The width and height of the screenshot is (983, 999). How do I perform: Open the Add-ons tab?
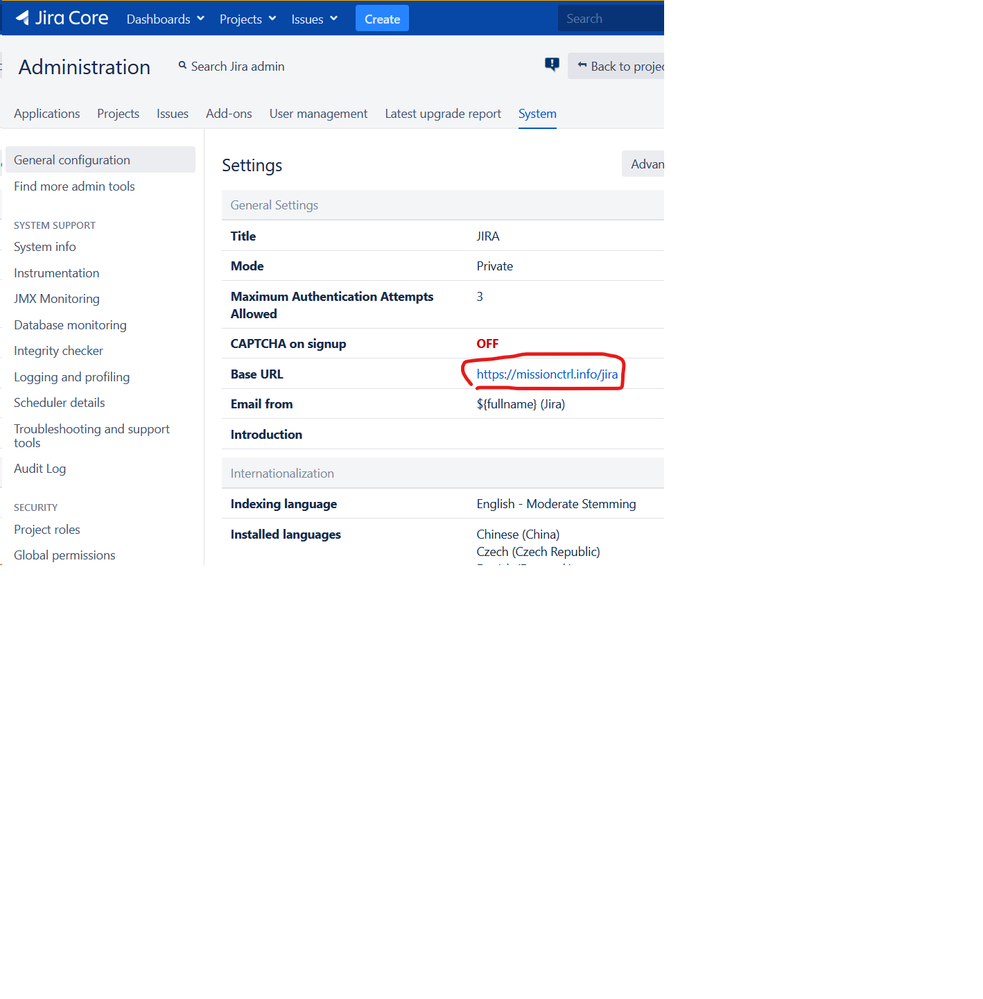point(229,113)
